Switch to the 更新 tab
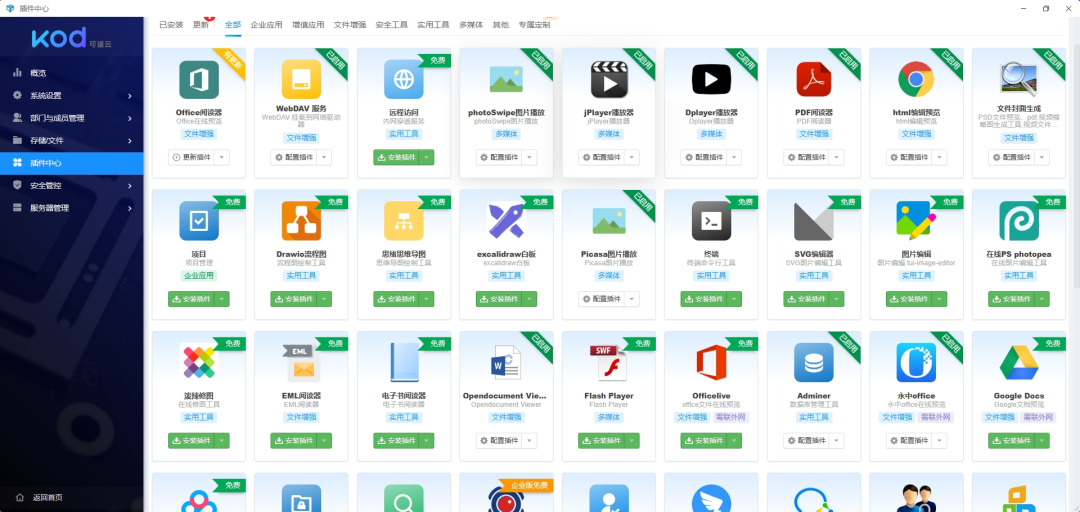Screen dimensions: 1080x512 point(200,25)
